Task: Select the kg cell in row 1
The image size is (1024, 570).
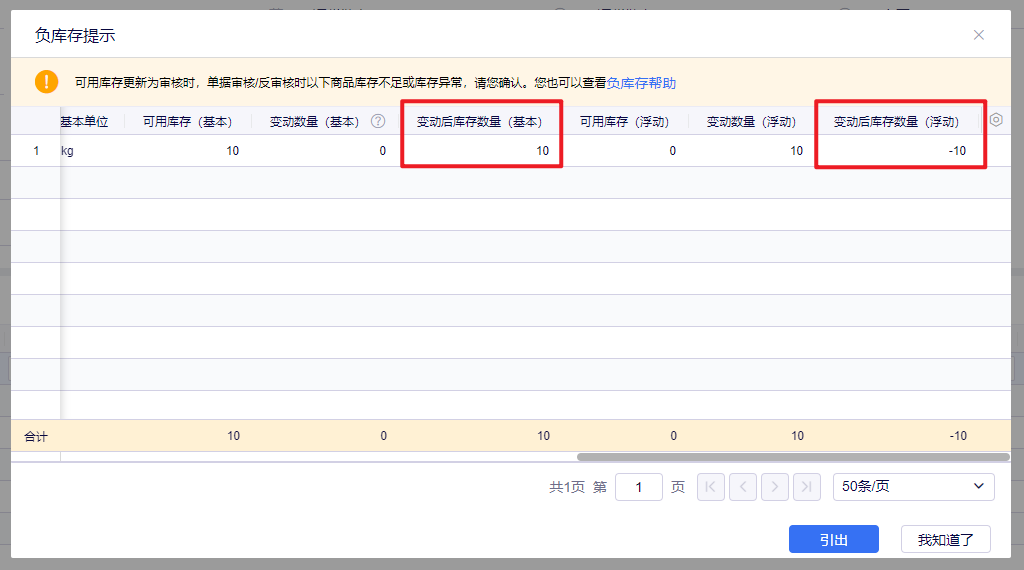Action: (x=68, y=151)
